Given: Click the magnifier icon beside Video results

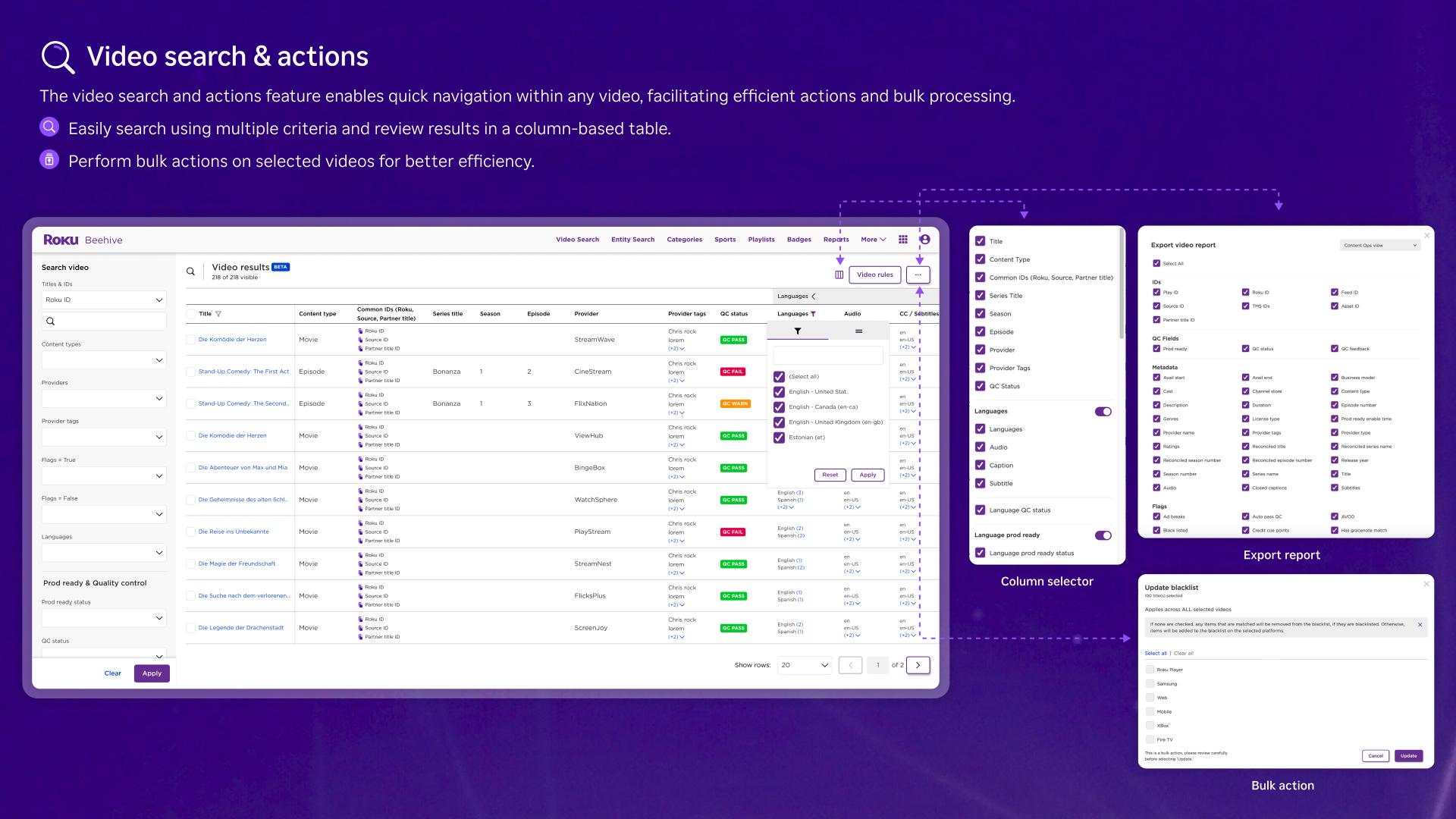Looking at the screenshot, I should pos(190,271).
